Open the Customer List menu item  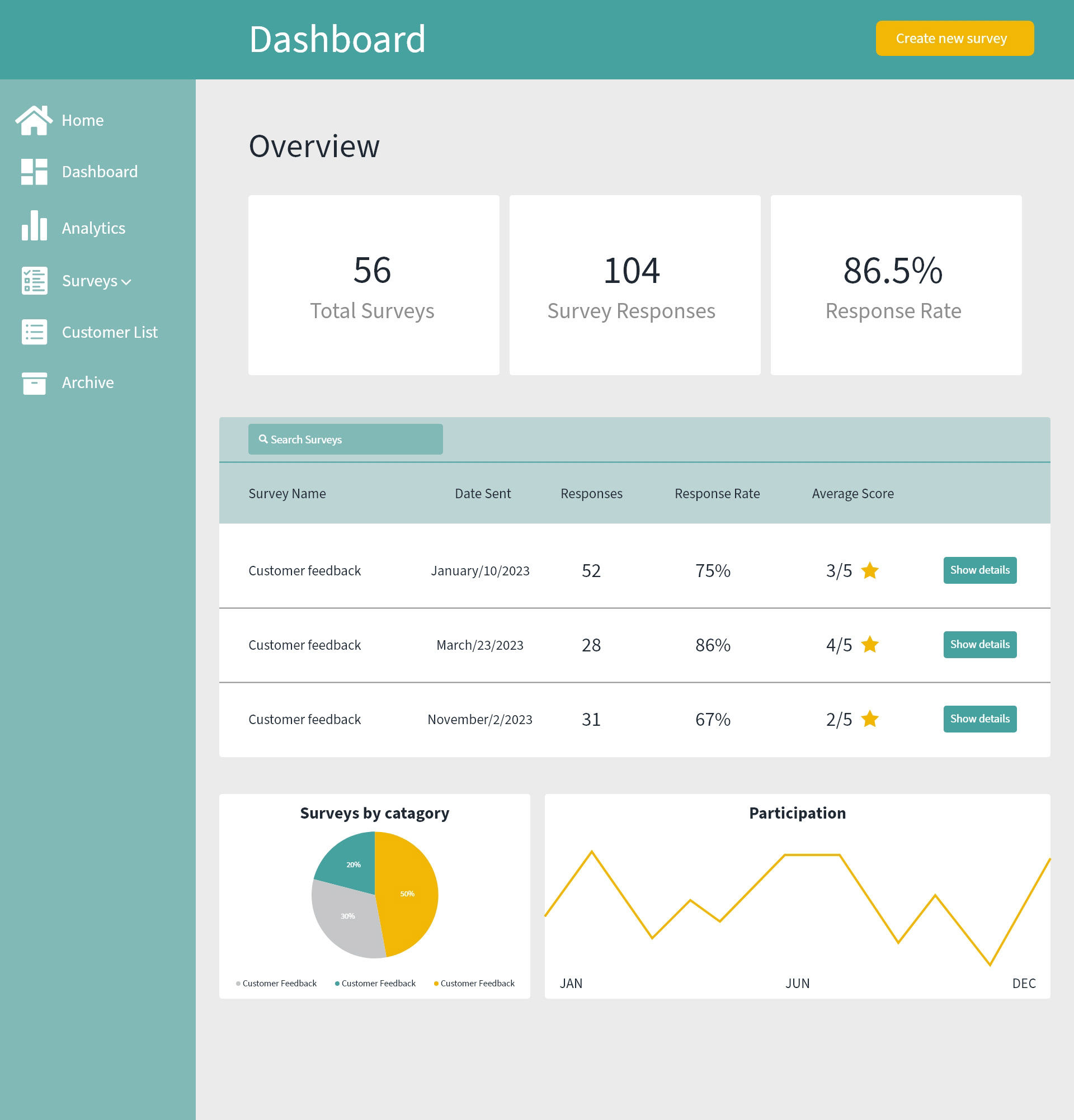[109, 332]
